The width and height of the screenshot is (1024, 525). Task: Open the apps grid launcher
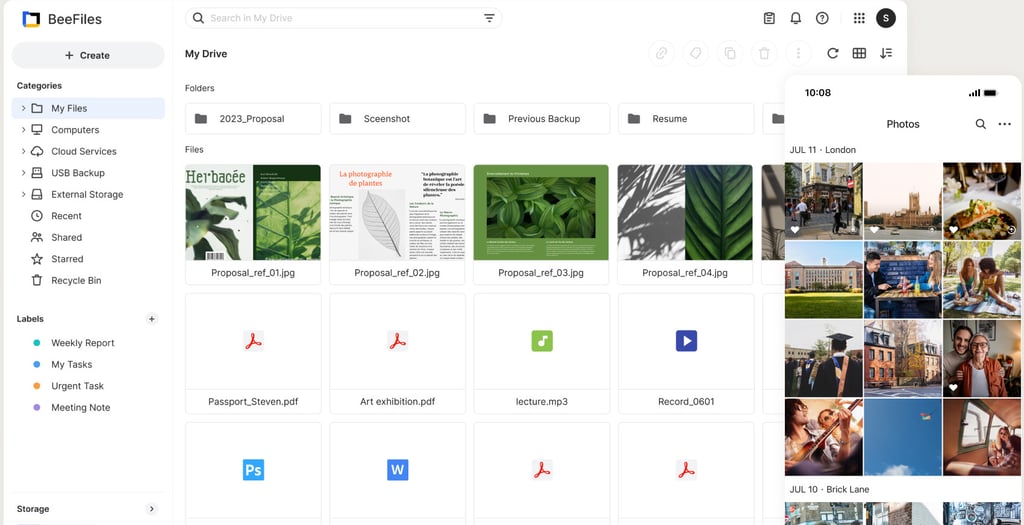pyautogui.click(x=859, y=18)
